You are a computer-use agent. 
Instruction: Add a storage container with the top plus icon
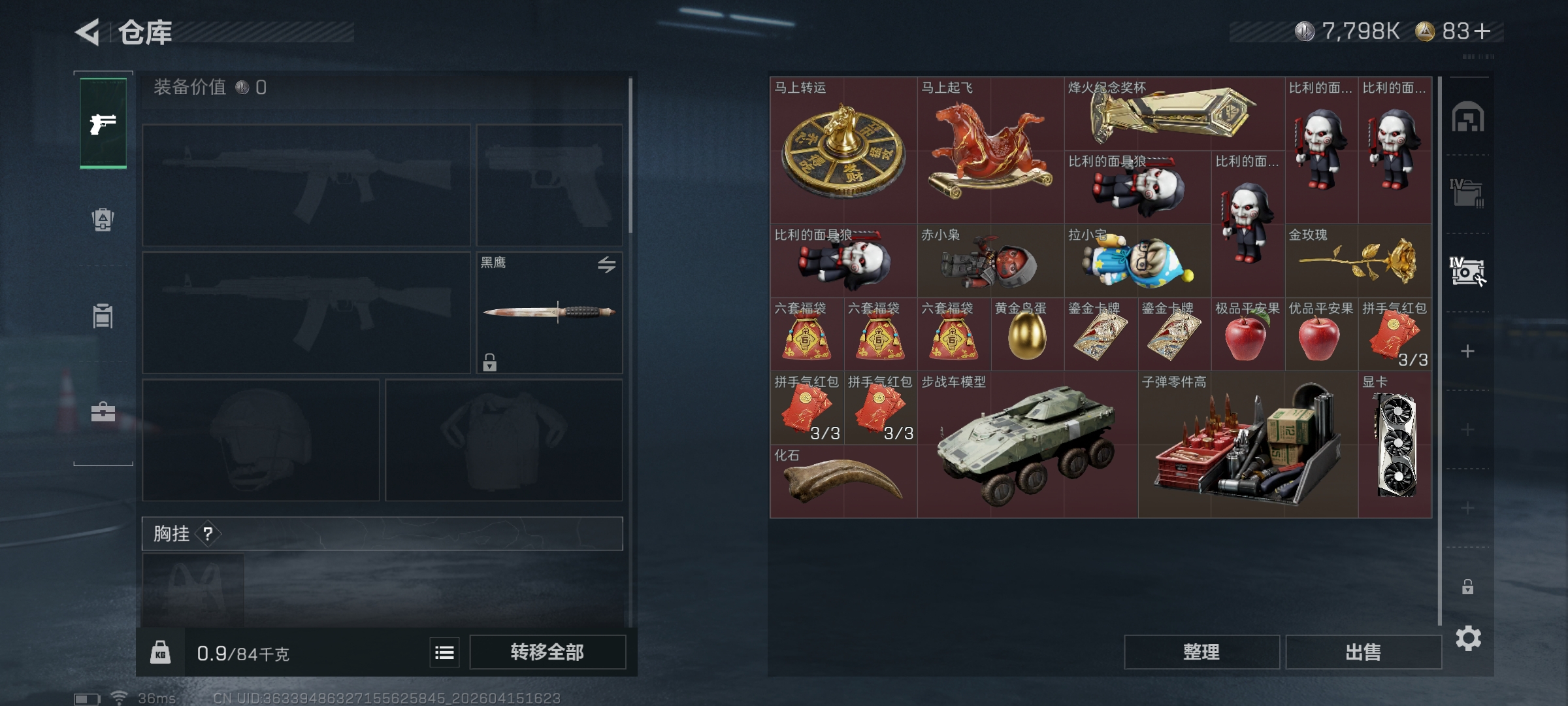coord(1467,351)
